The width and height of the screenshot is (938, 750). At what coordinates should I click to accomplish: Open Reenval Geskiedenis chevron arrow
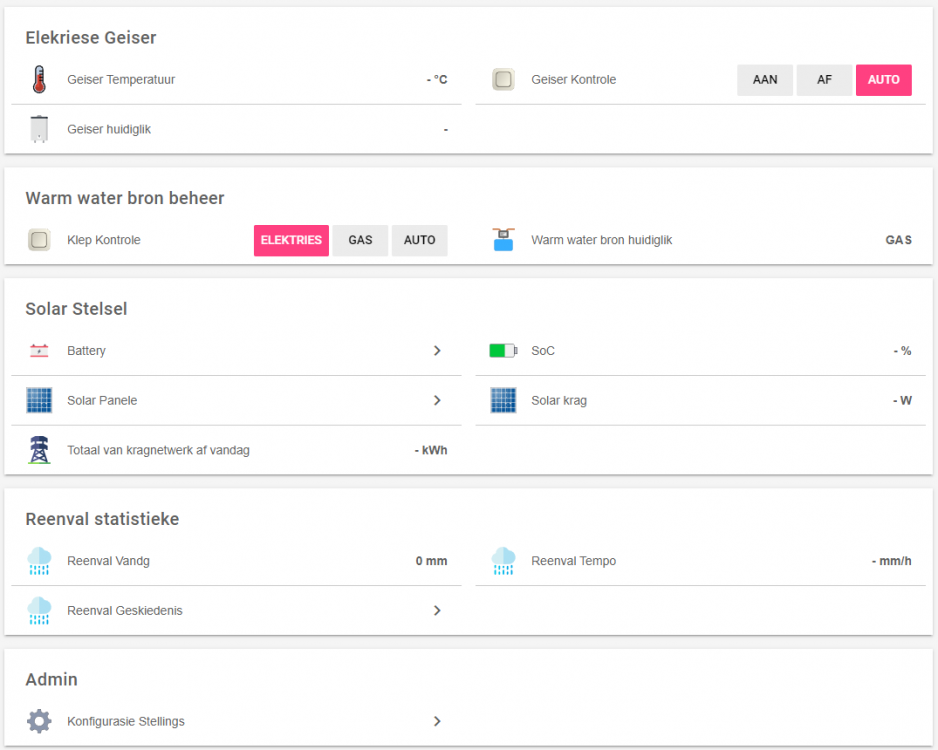tap(437, 611)
